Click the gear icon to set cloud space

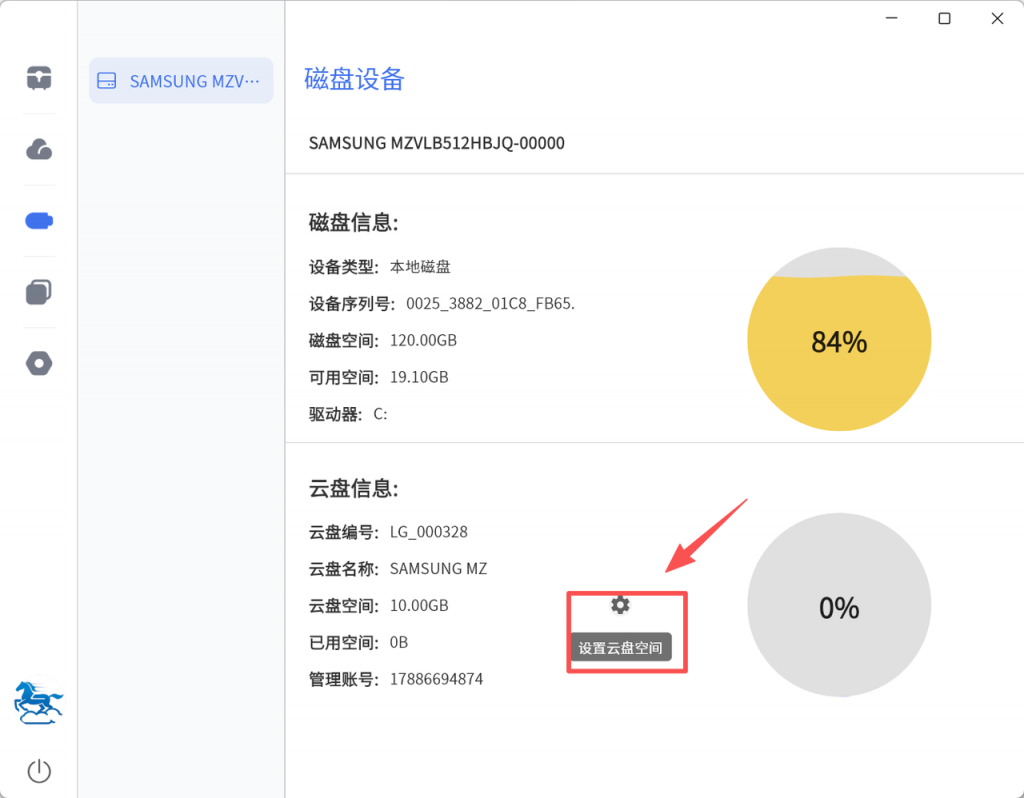[x=620, y=605]
